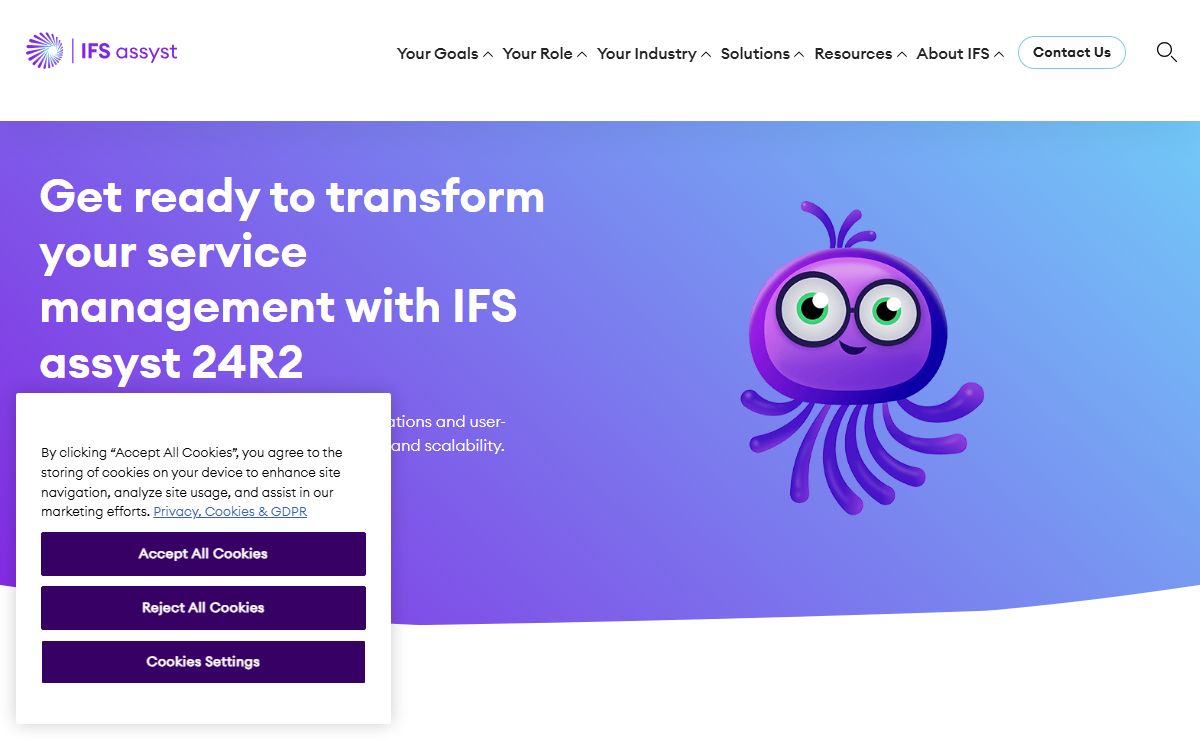Click the Contact Us button

click(1072, 53)
